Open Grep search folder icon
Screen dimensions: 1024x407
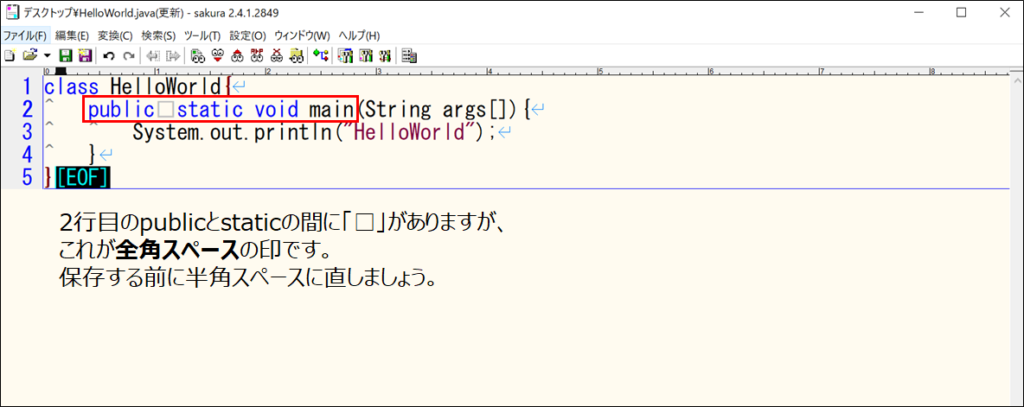click(296, 56)
